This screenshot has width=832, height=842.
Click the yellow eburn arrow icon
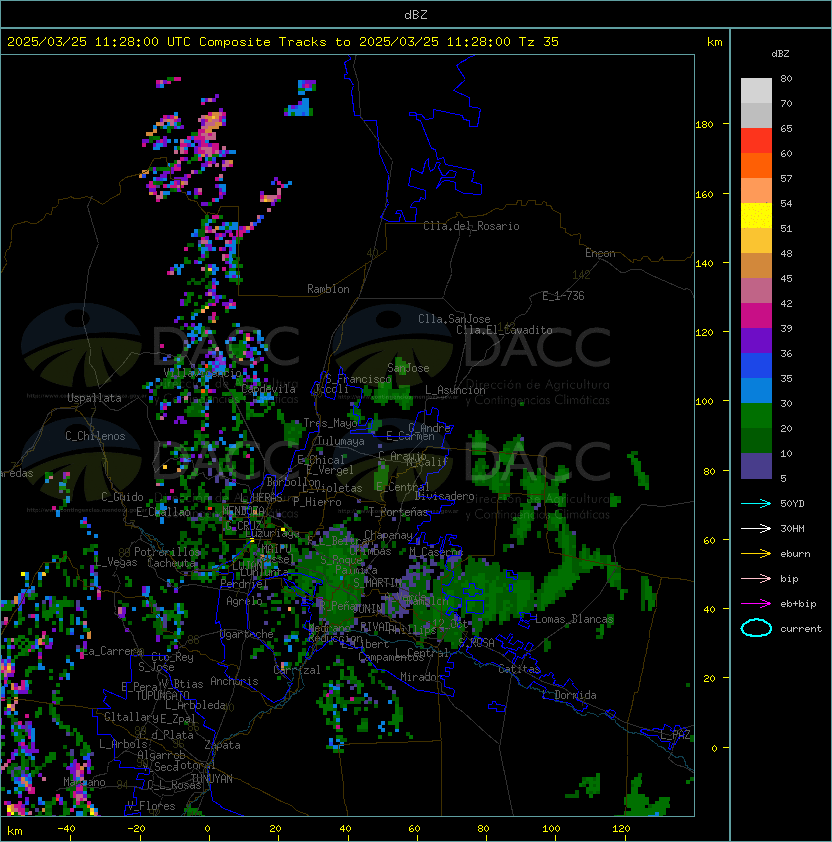[756, 554]
